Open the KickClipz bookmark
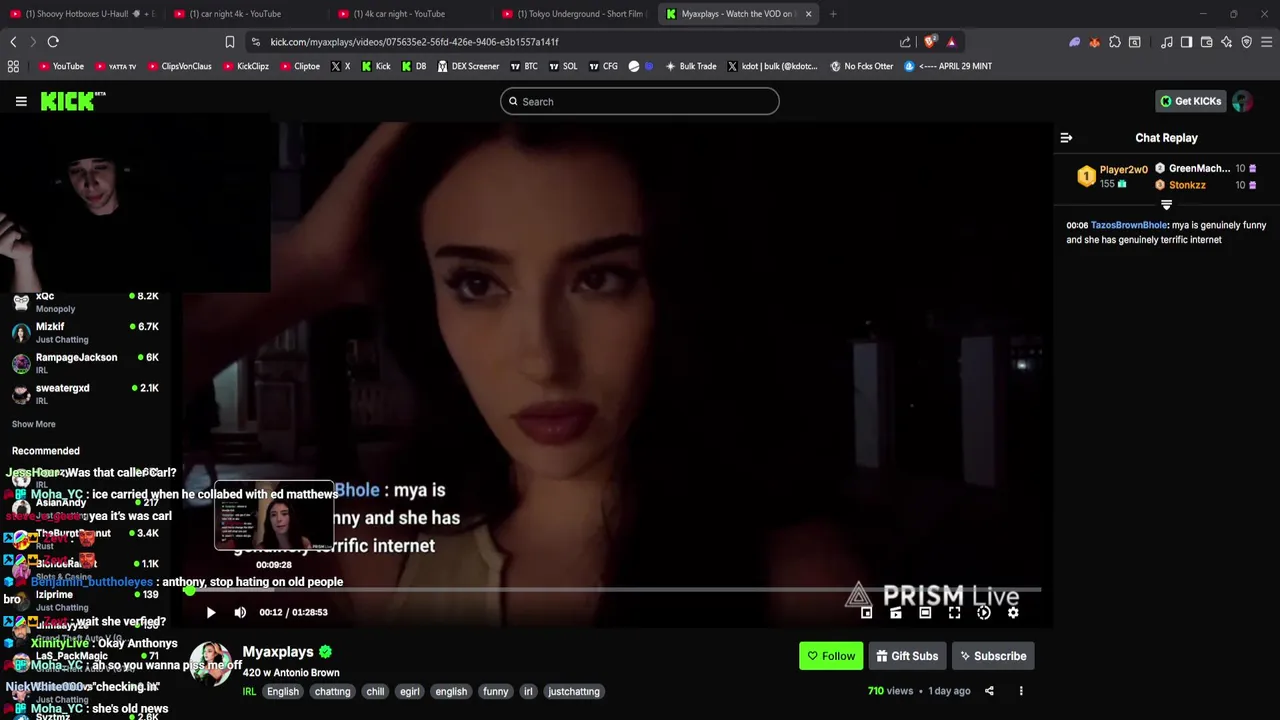The height and width of the screenshot is (720, 1280). (246, 66)
